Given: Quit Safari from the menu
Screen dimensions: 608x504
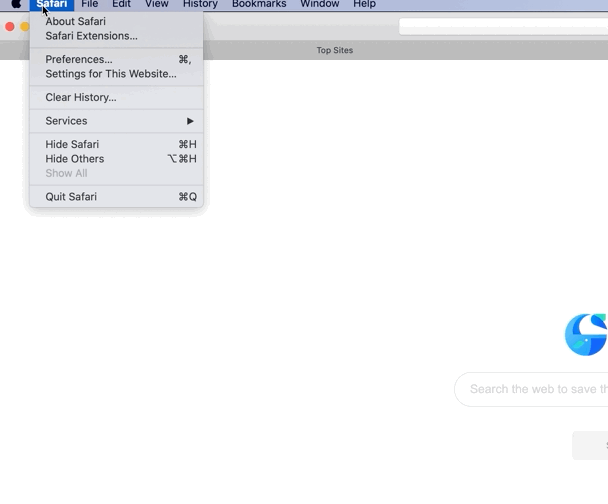Looking at the screenshot, I should tap(71, 197).
